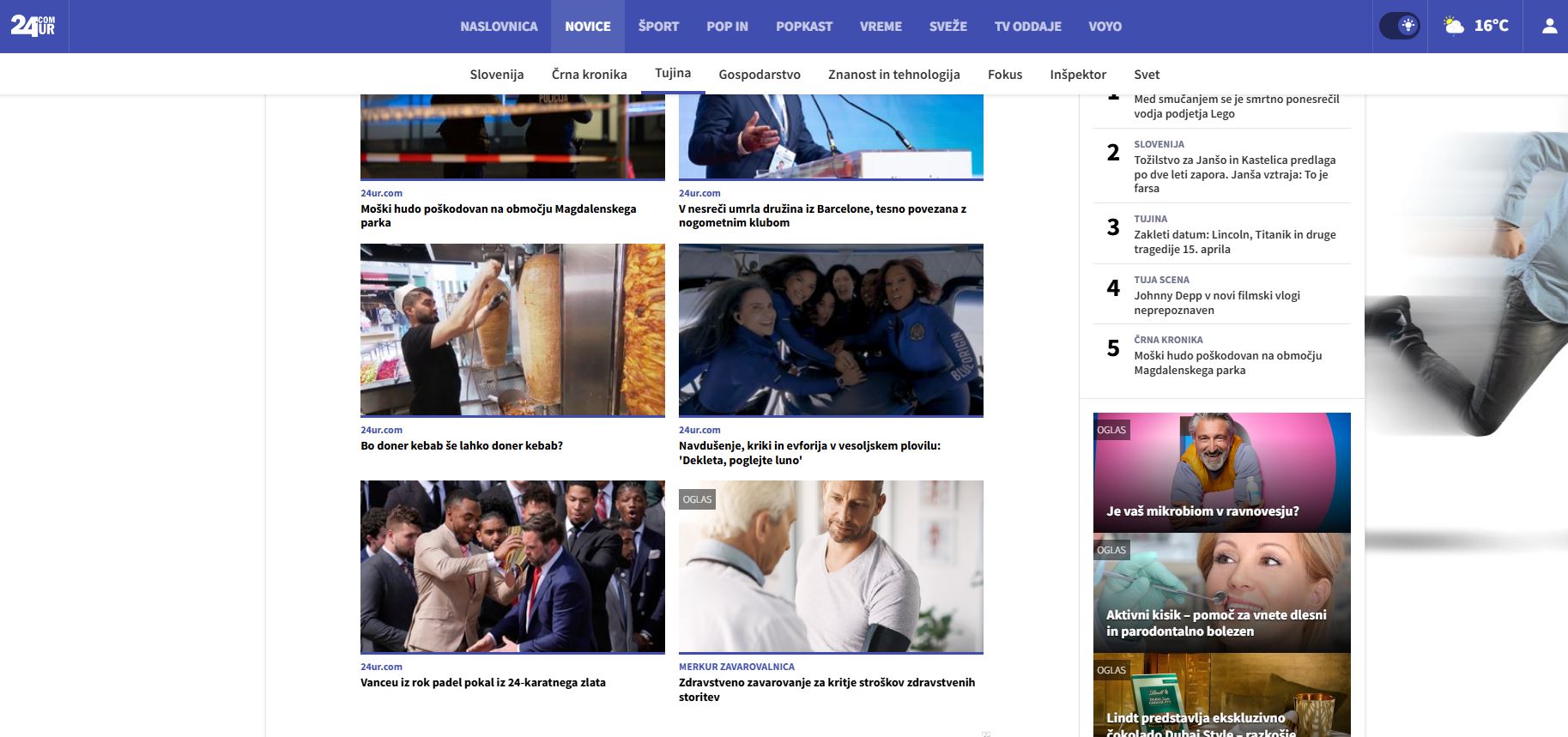
Task: Open the Barcelona family accident headline
Action: tap(822, 215)
